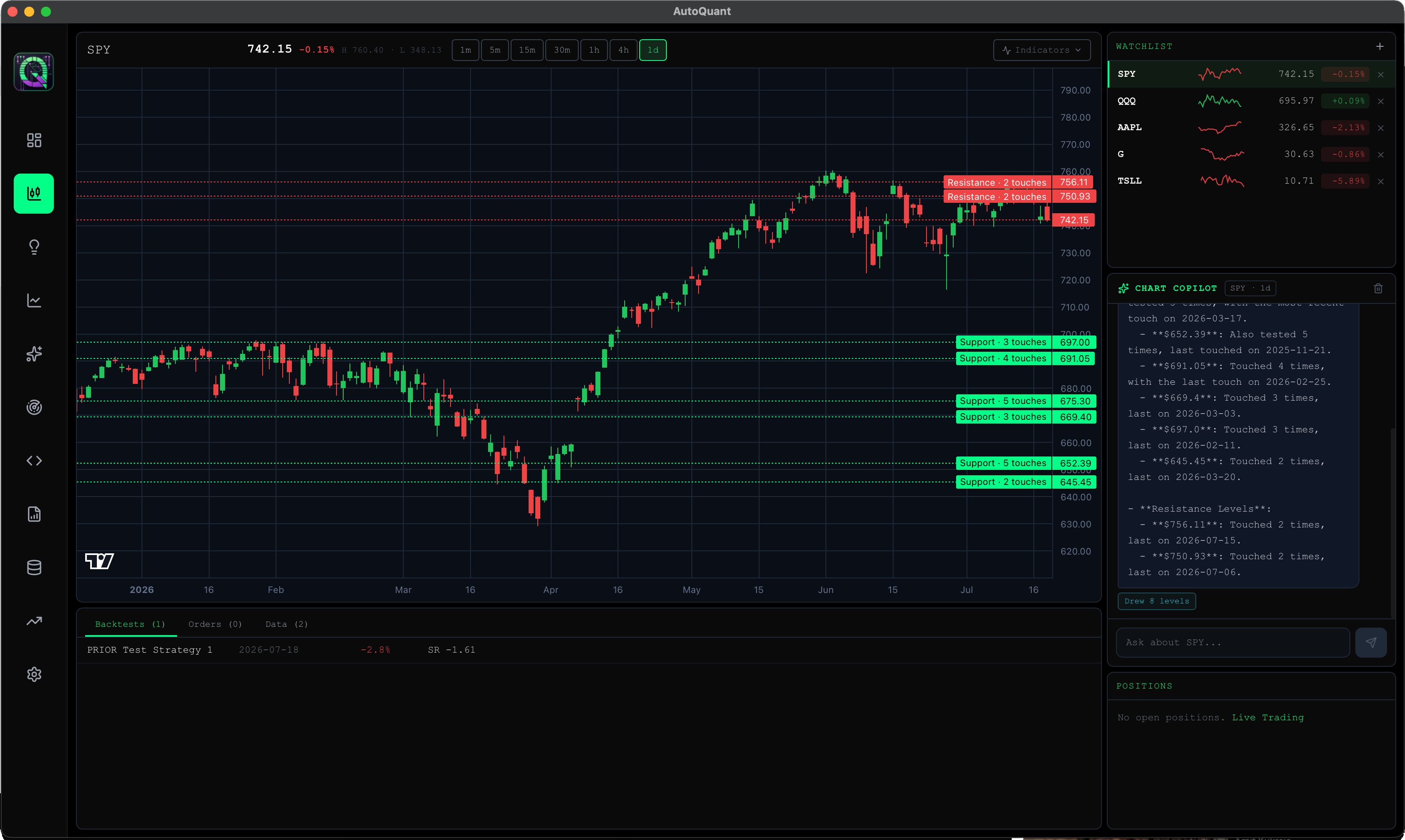The height and width of the screenshot is (840, 1405).
Task: Click the SPY symbol name in chart header
Action: point(99,50)
